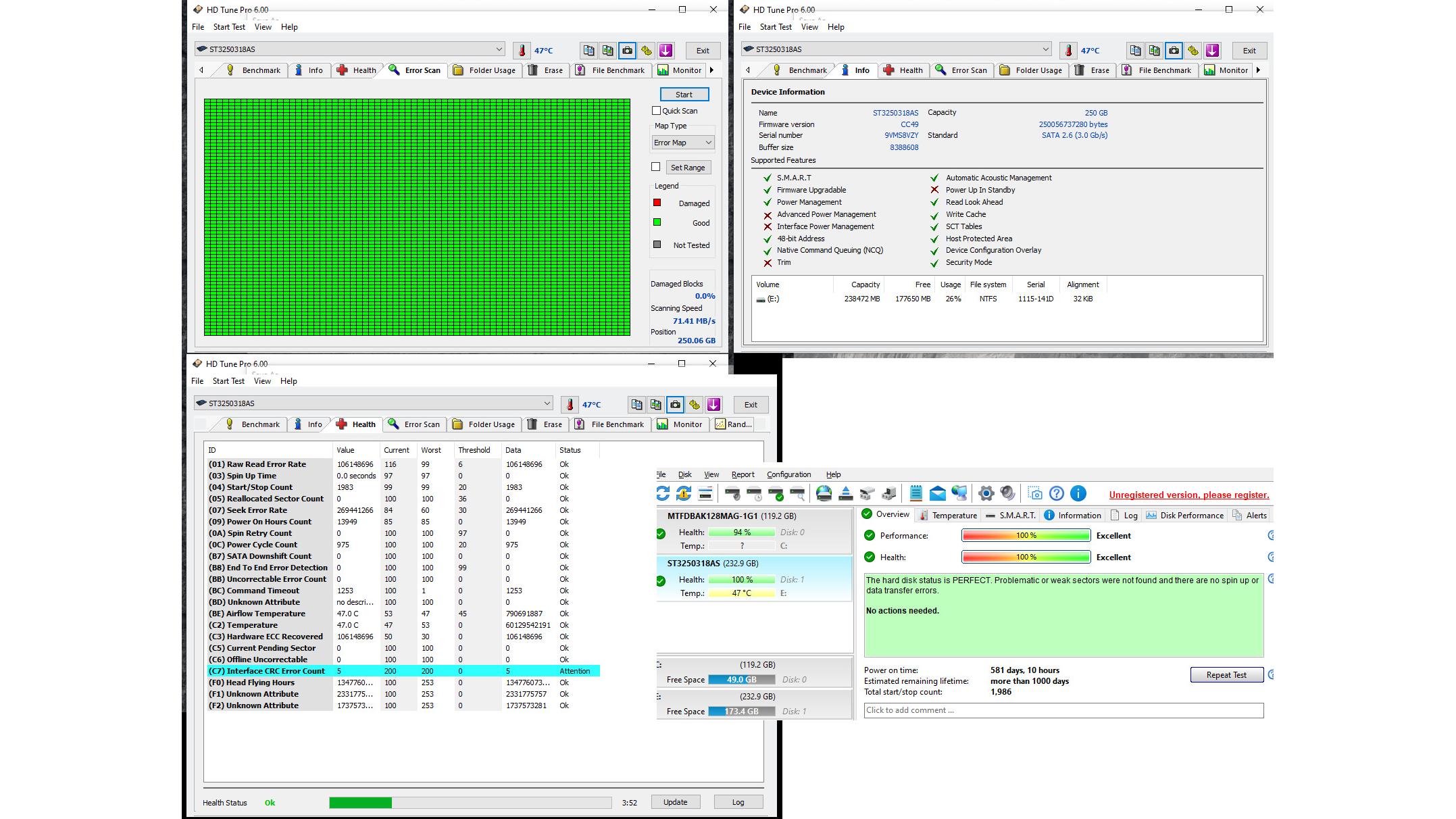1456x819 pixels.
Task: Open the options icon in HD Tune Info window
Action: (x=1193, y=51)
